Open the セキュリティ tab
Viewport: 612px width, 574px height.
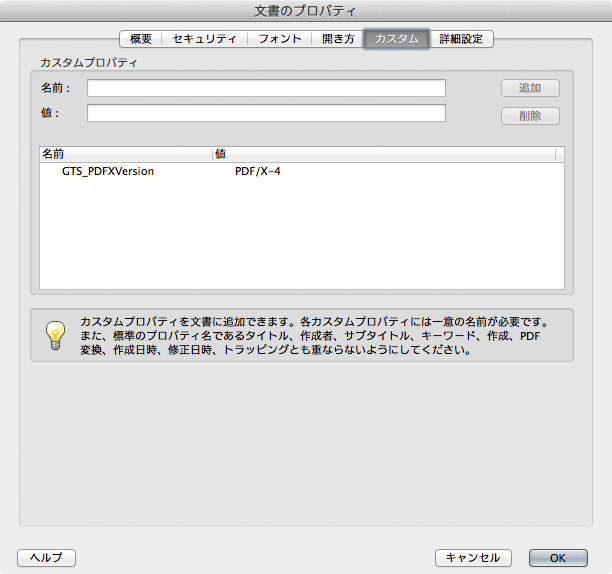[204, 39]
